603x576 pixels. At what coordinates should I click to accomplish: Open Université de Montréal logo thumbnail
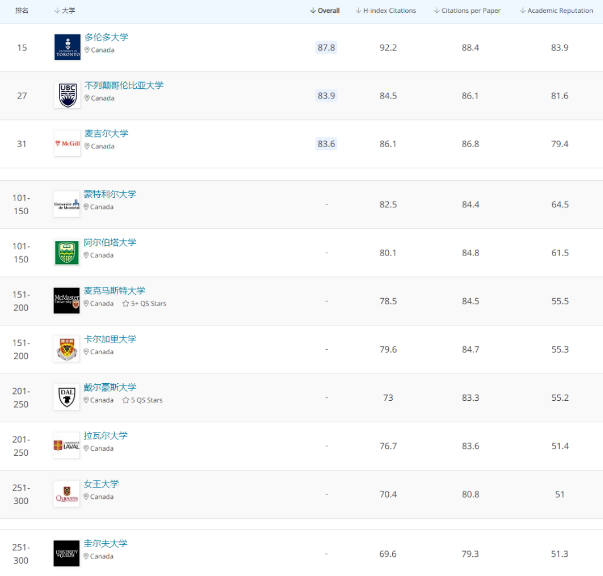click(67, 204)
